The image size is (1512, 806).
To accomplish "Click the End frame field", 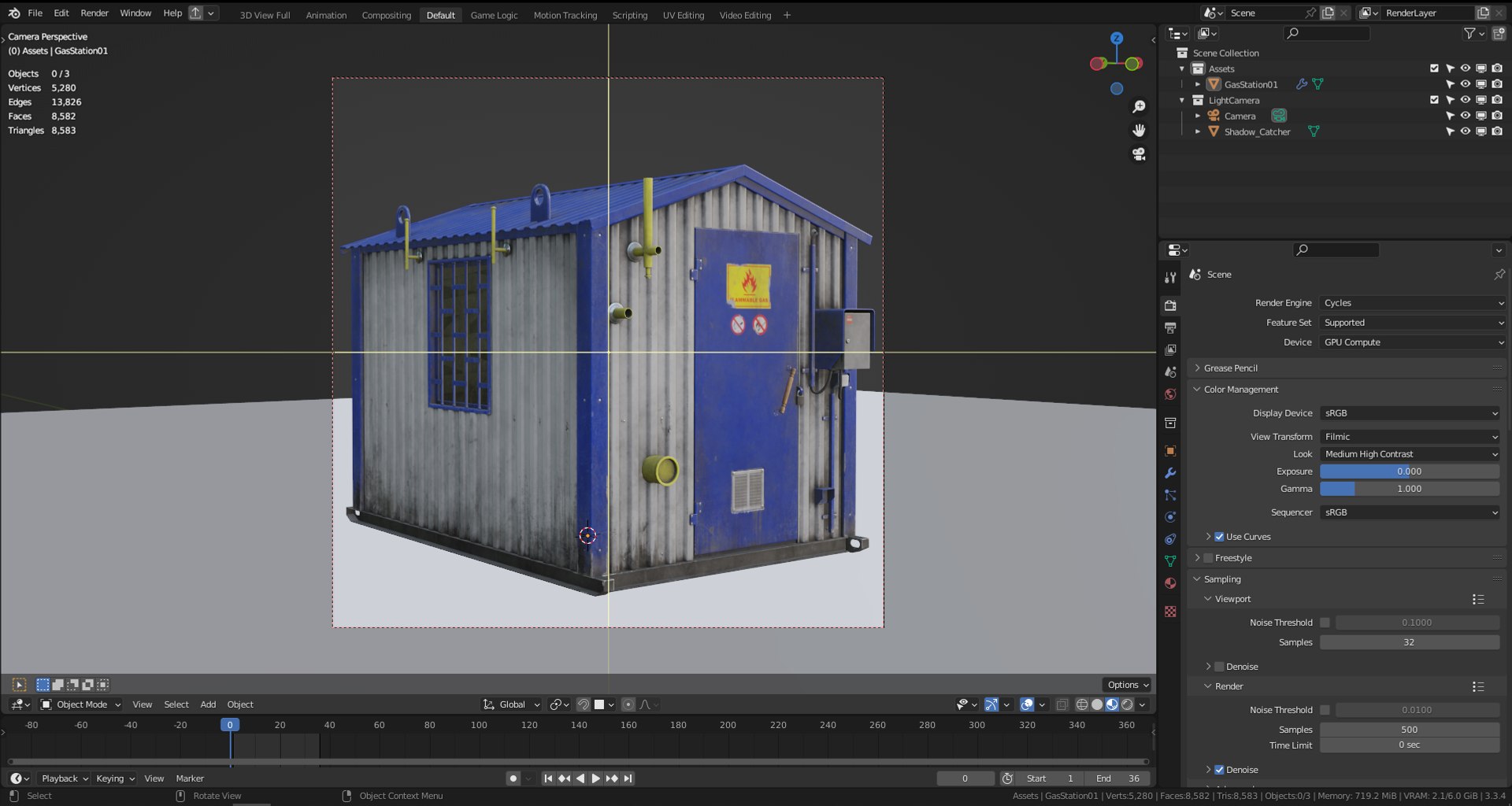I will [x=1118, y=778].
